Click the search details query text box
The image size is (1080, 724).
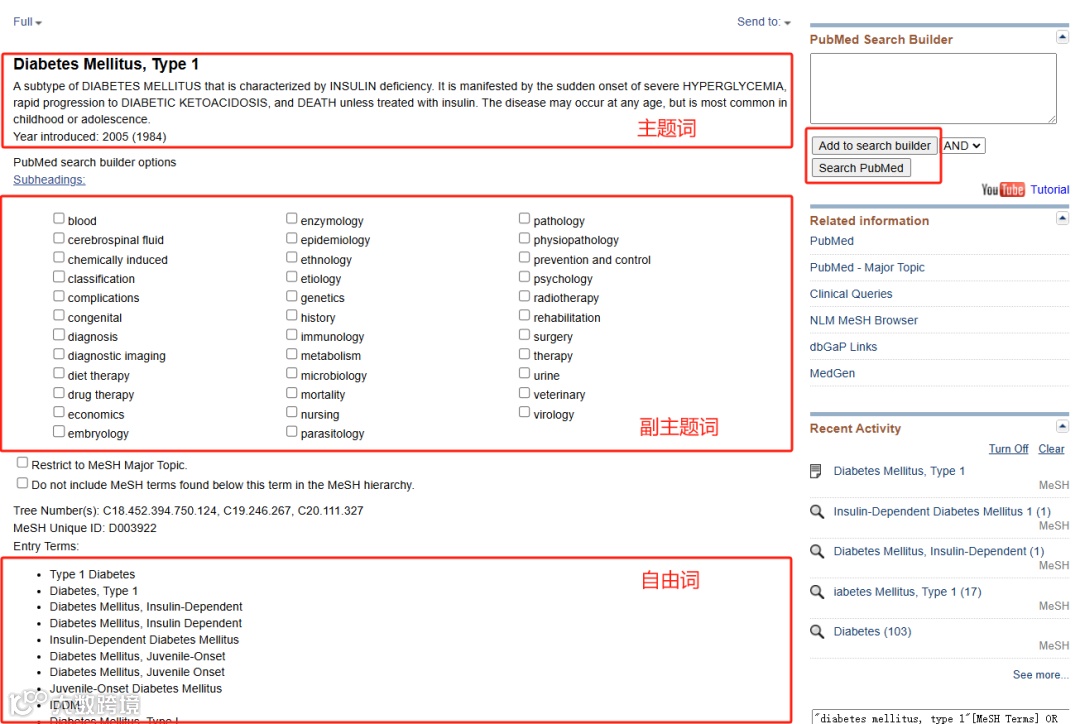940,718
